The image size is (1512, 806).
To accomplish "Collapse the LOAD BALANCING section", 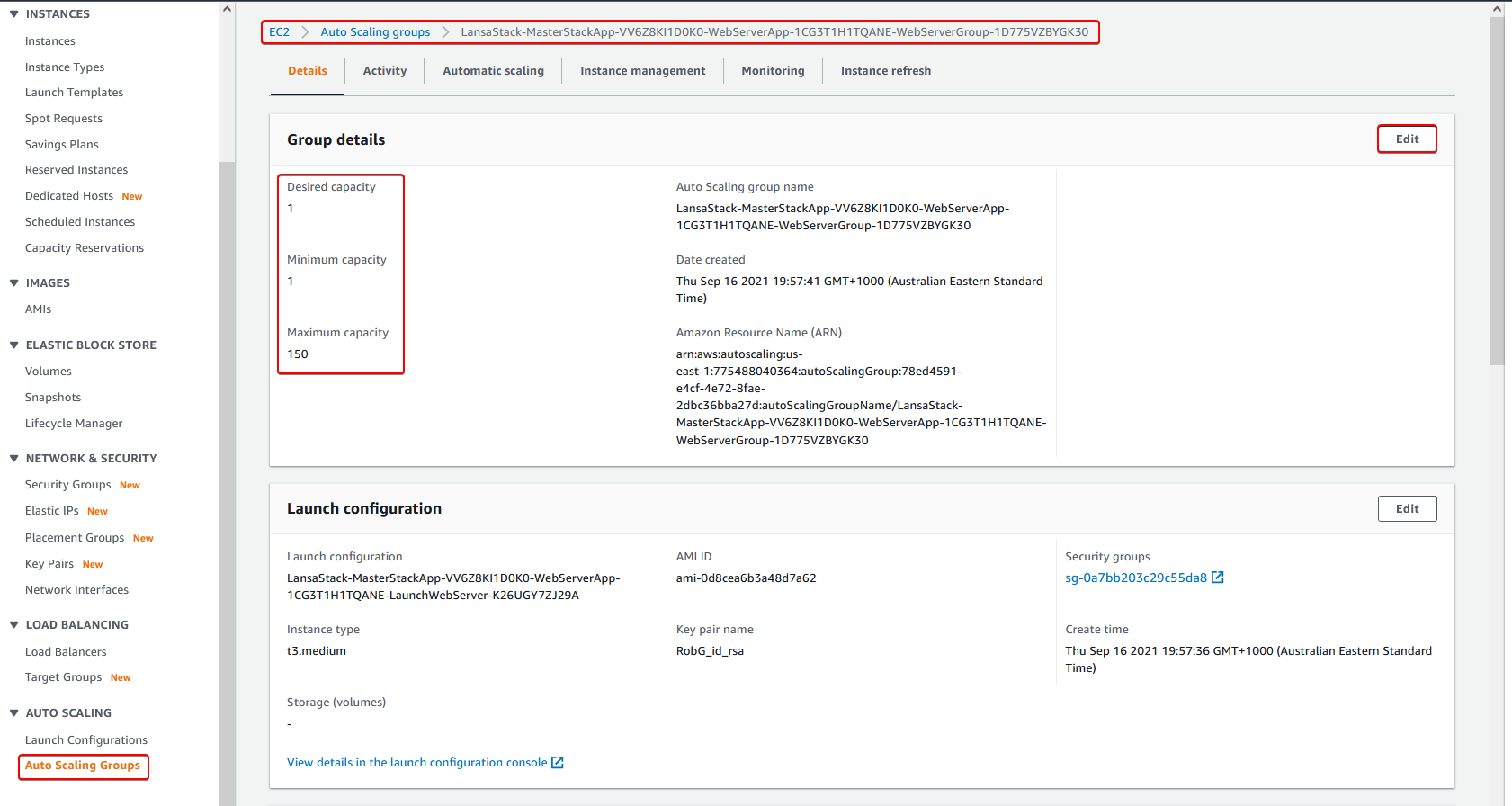I will (x=14, y=625).
